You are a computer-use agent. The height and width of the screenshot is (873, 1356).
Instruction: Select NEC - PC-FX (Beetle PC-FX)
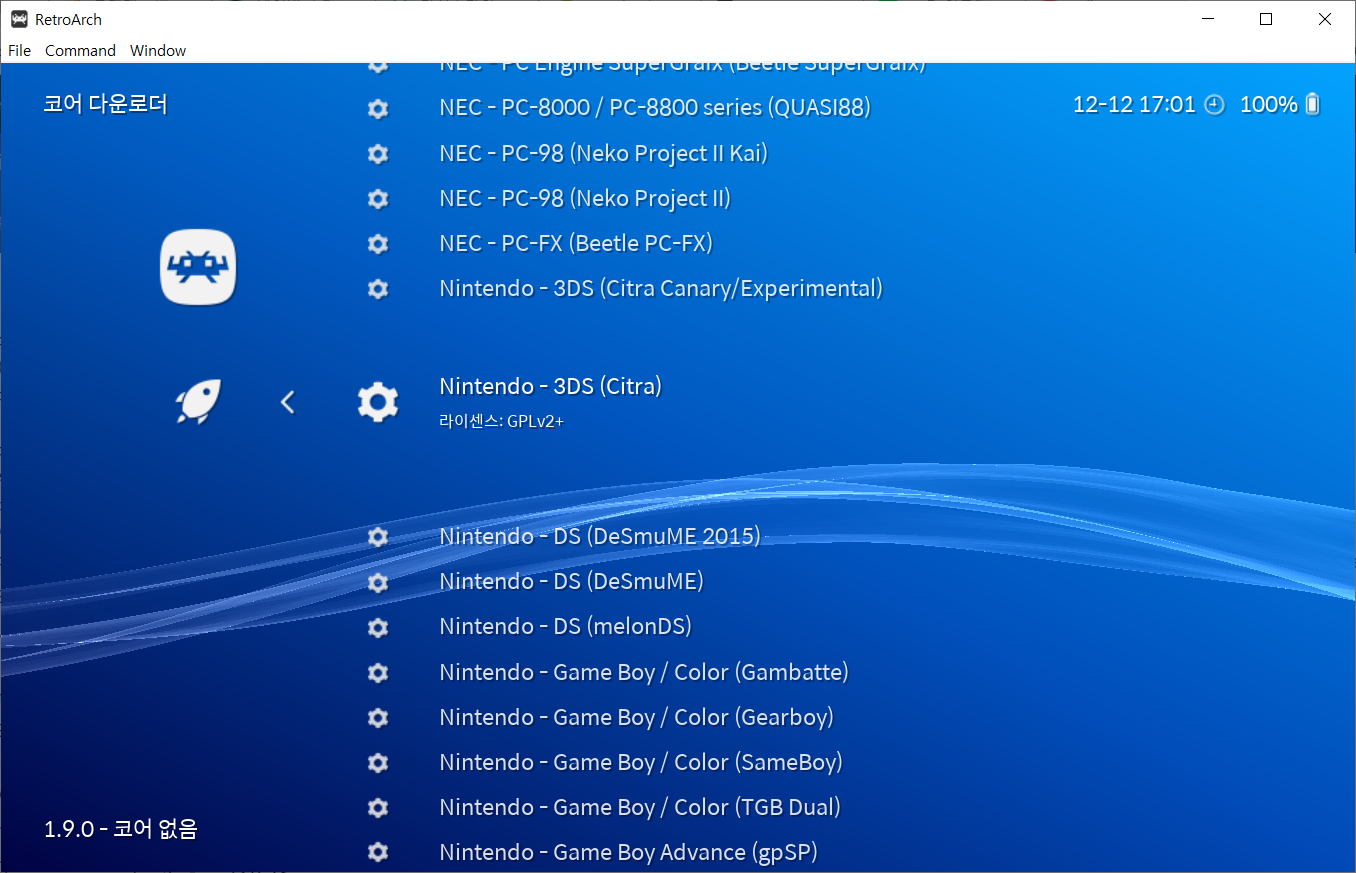(576, 243)
